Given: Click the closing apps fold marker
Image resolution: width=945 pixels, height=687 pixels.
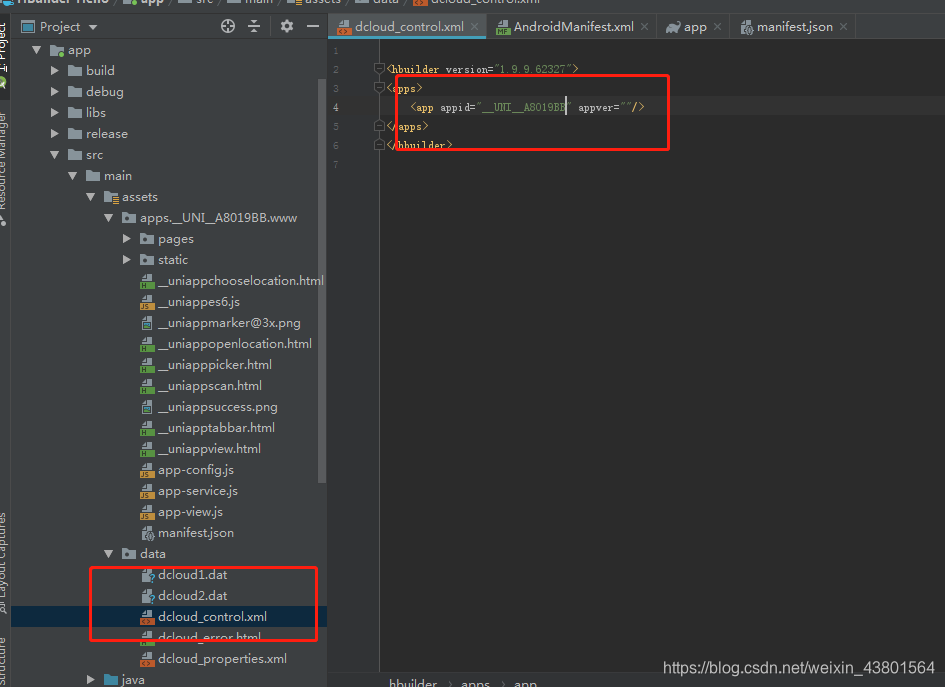Looking at the screenshot, I should pyautogui.click(x=379, y=126).
